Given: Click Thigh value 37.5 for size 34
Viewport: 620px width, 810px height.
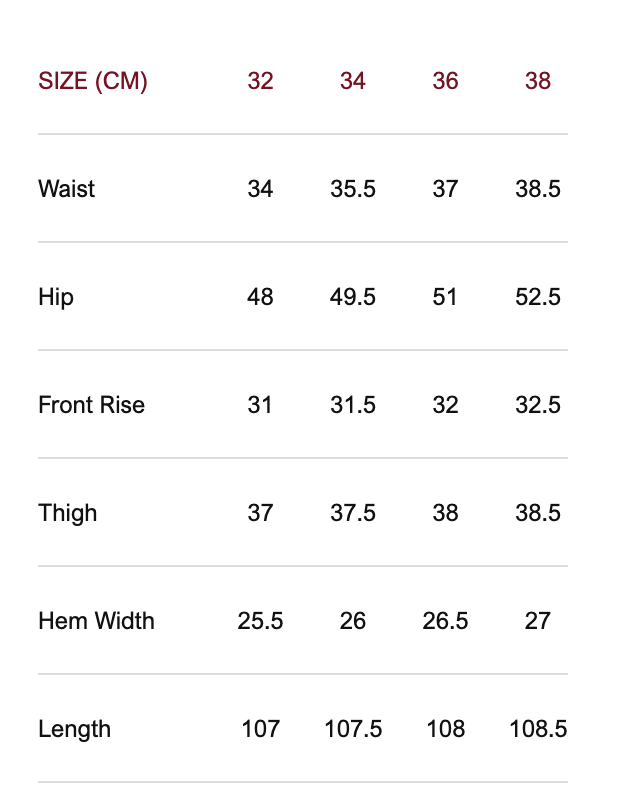Looking at the screenshot, I should click(x=353, y=513).
